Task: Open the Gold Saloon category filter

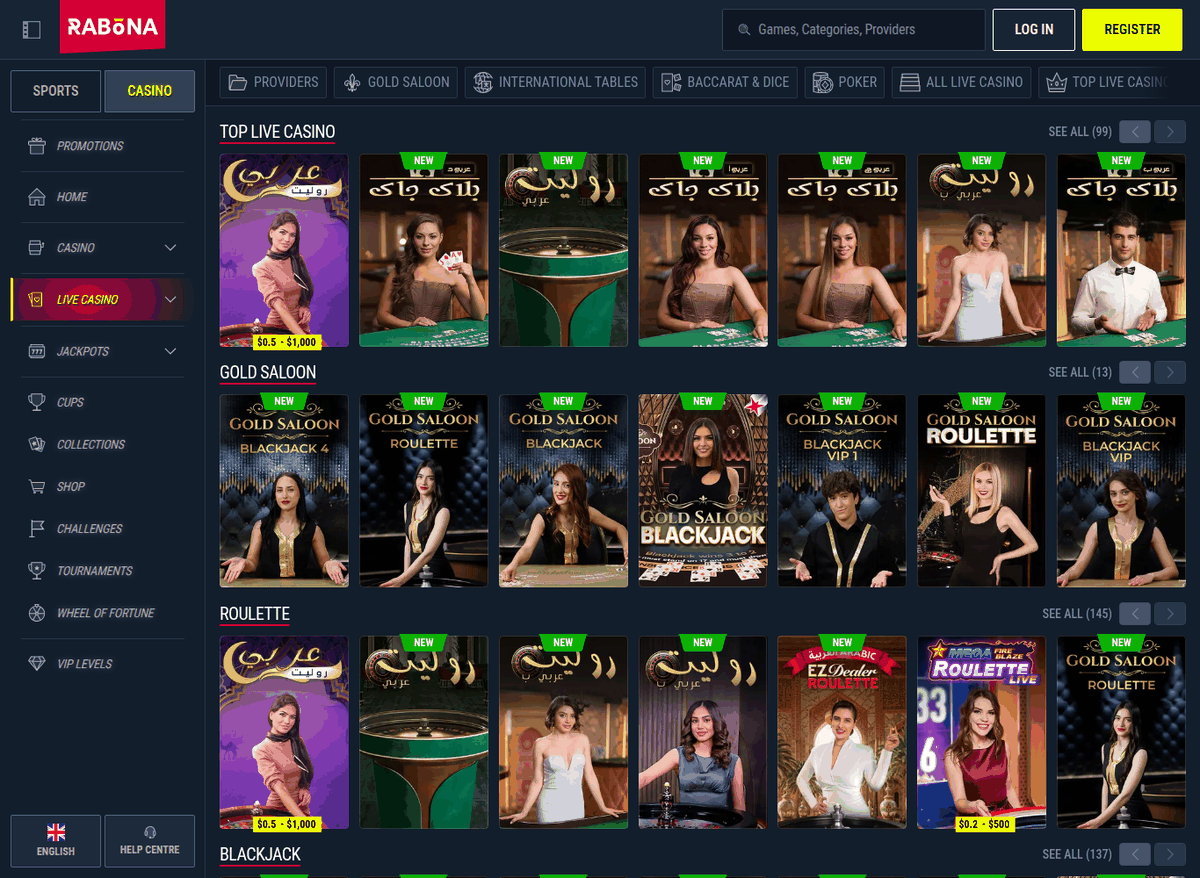Action: (x=396, y=82)
